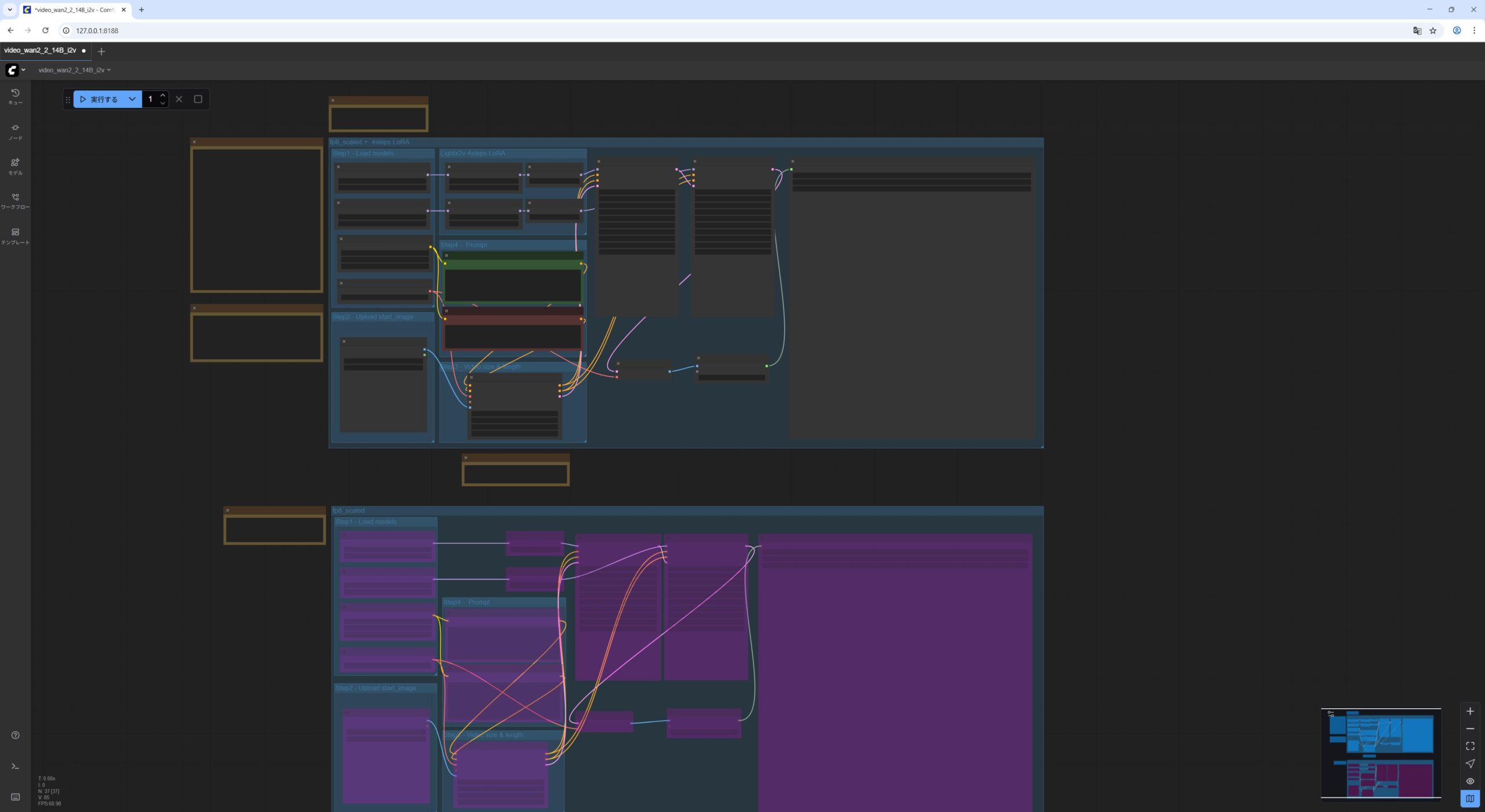Go back in the browser
The height and width of the screenshot is (812, 1485).
point(10,31)
